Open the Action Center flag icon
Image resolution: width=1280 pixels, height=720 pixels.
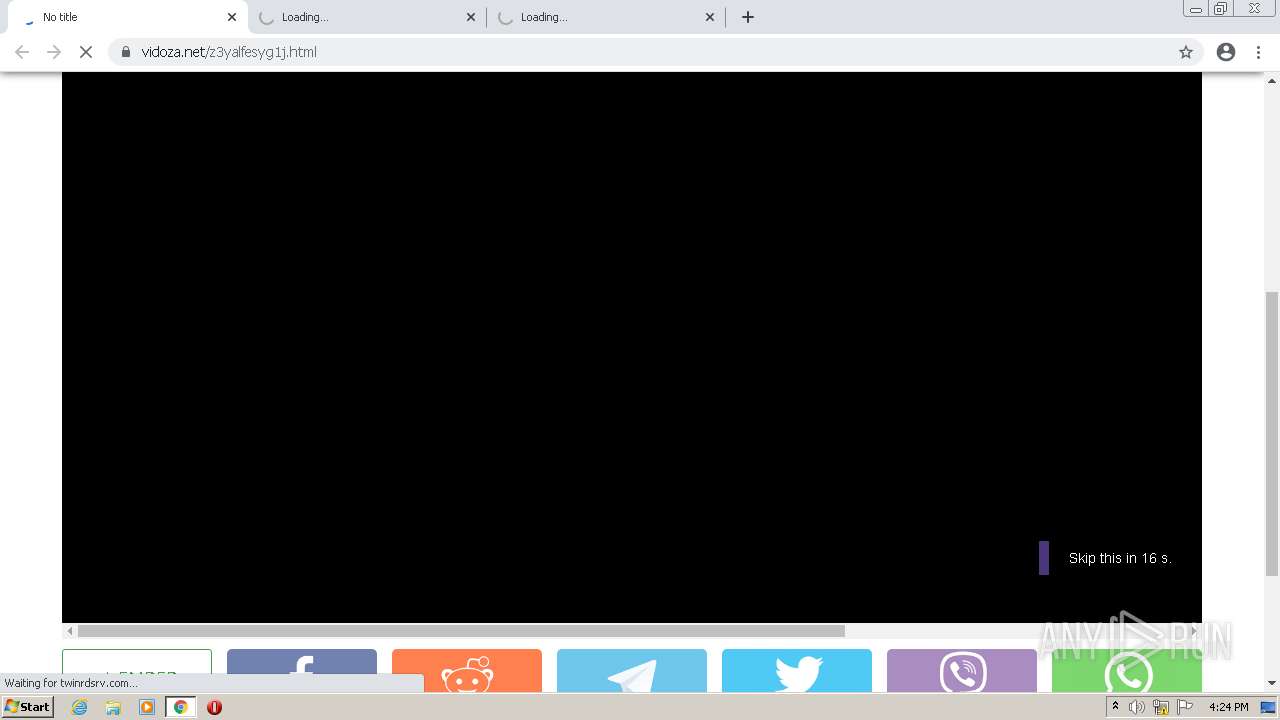point(1185,707)
